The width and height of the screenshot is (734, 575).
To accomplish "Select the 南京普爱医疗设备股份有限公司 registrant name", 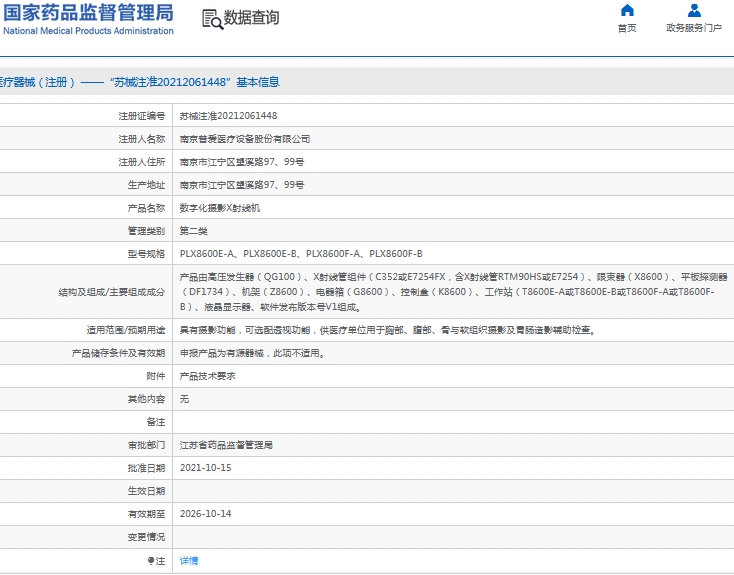I will pos(245,139).
